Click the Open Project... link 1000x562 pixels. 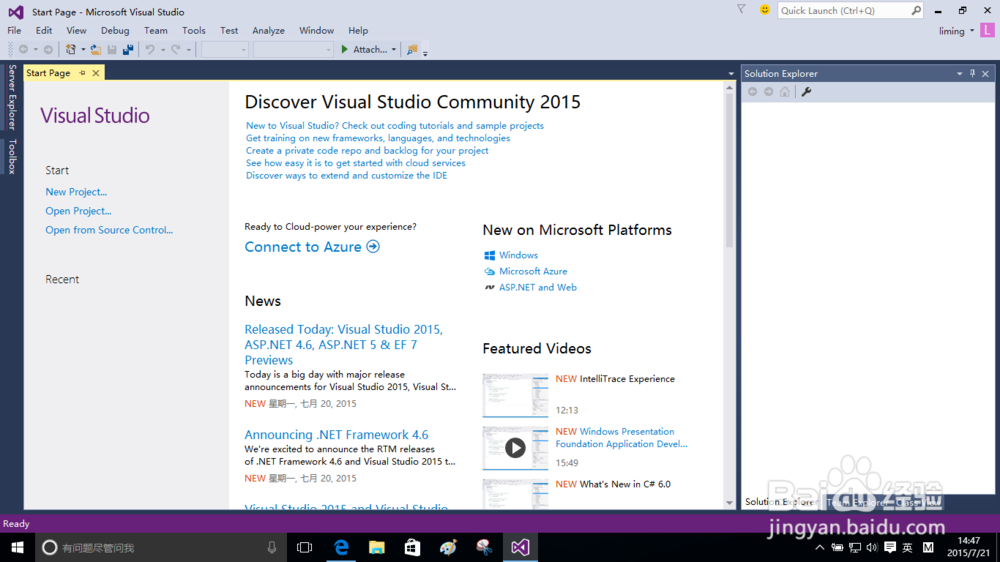coord(78,211)
